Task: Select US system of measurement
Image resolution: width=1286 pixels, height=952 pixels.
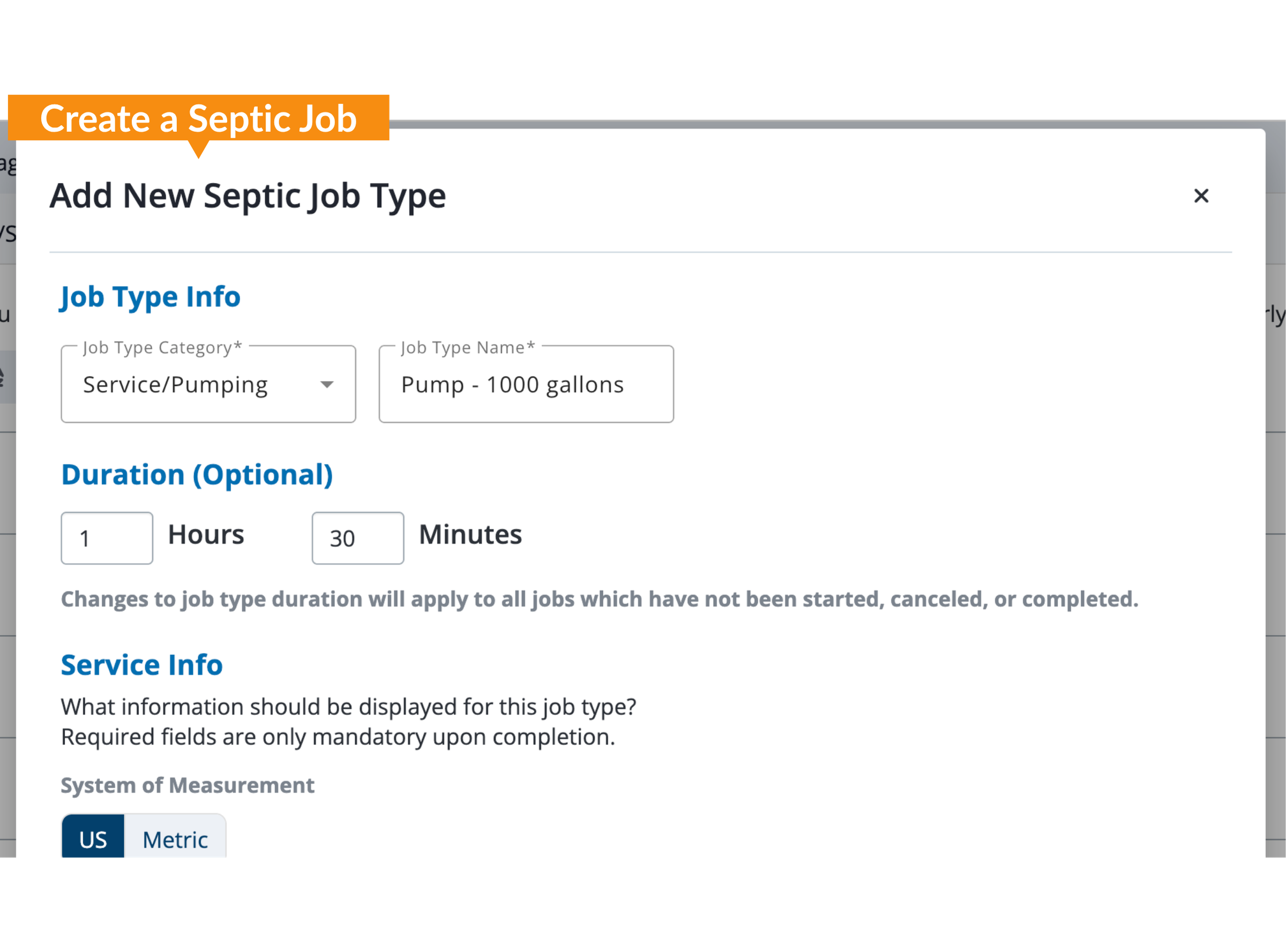Action: [x=93, y=838]
